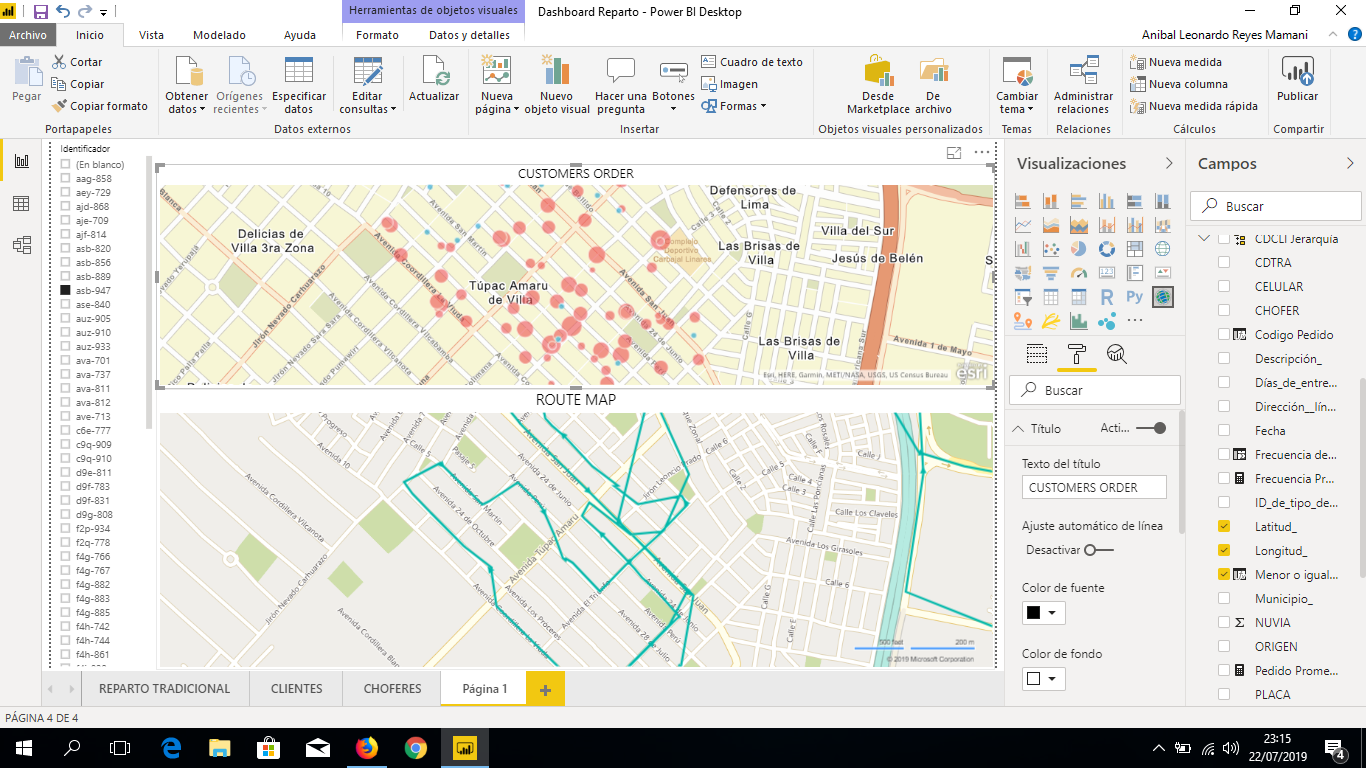This screenshot has width=1366, height=768.
Task: Insert a Python script visual
Action: click(x=1134, y=297)
